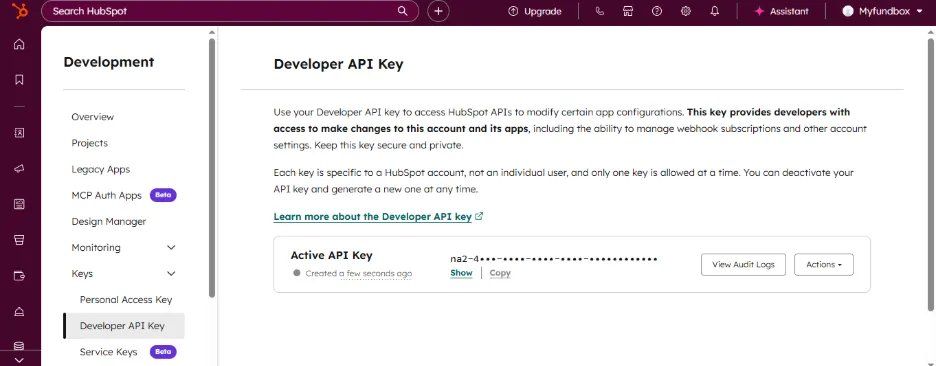936x366 pixels.
Task: Select Personal Access Key menu item
Action: tap(126, 300)
